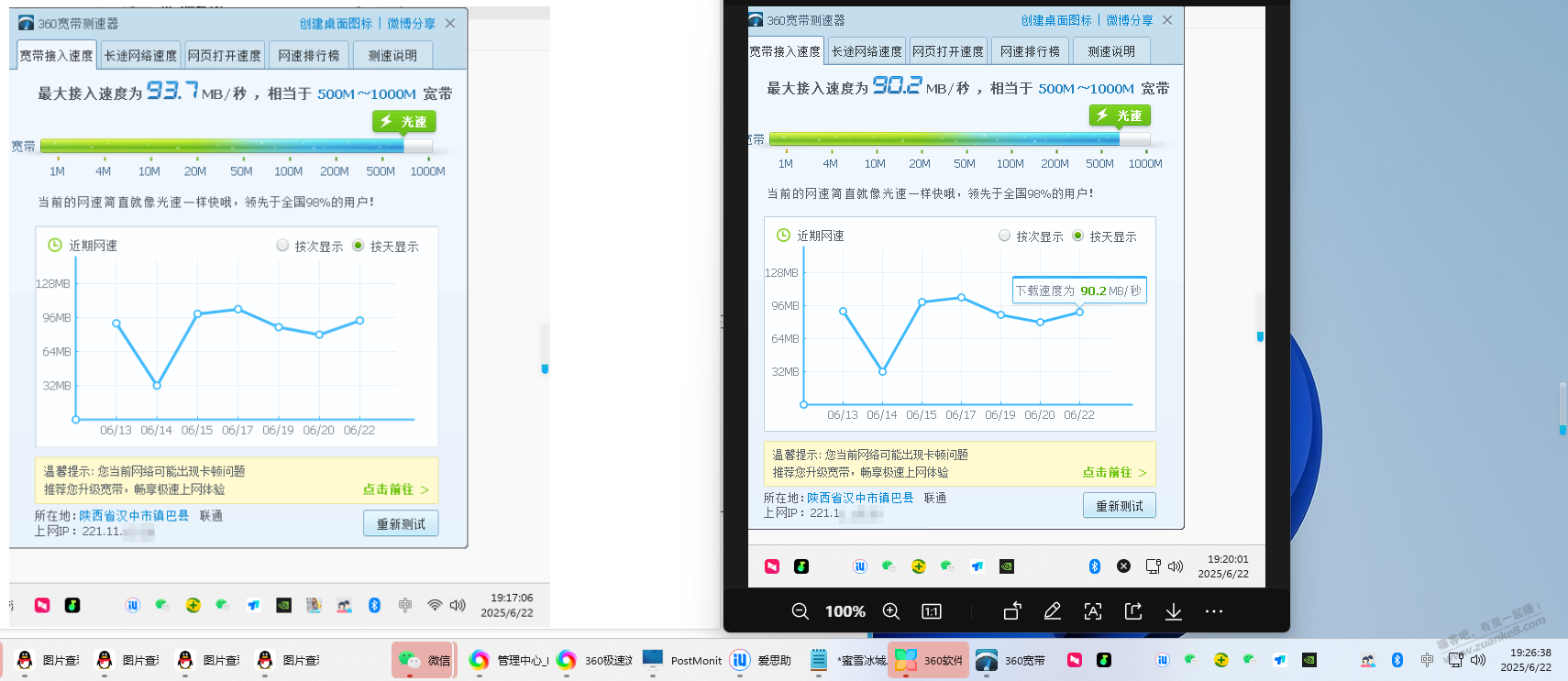Click green 360 plus icon in the 19:17:06 tray

click(x=193, y=605)
